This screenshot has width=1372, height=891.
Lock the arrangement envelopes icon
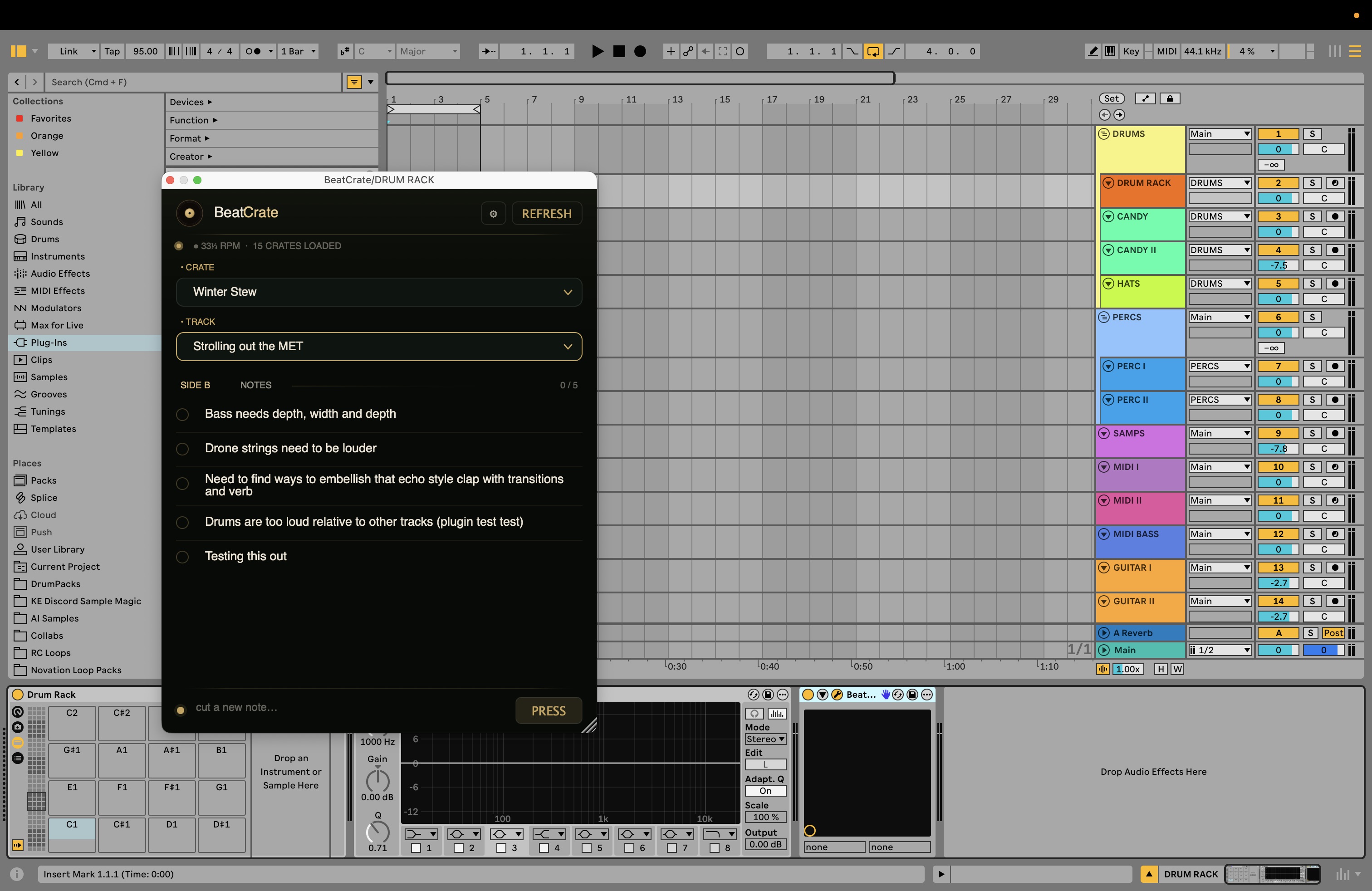tap(1170, 98)
